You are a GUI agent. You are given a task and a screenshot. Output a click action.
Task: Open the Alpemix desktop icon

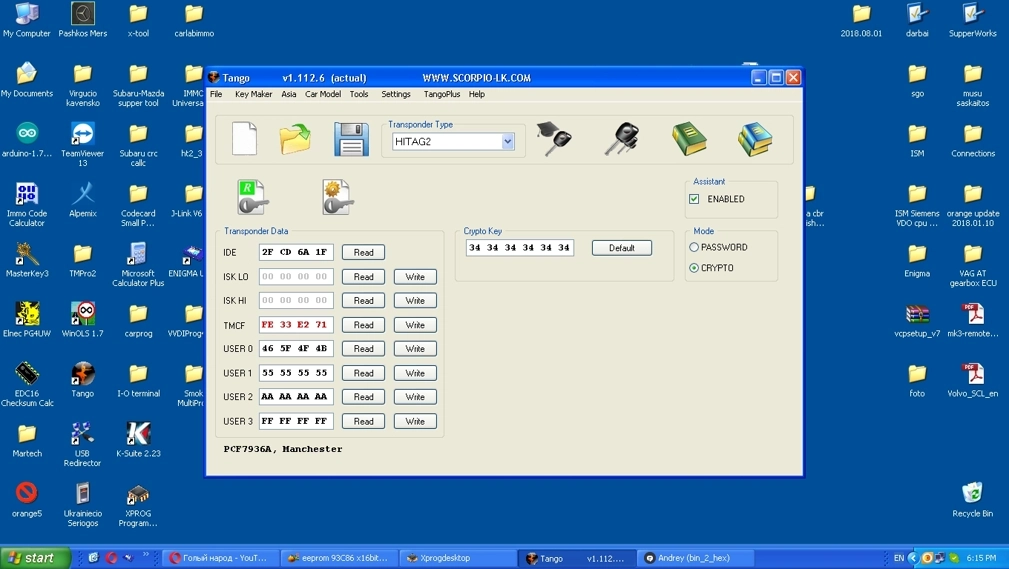[x=82, y=200]
